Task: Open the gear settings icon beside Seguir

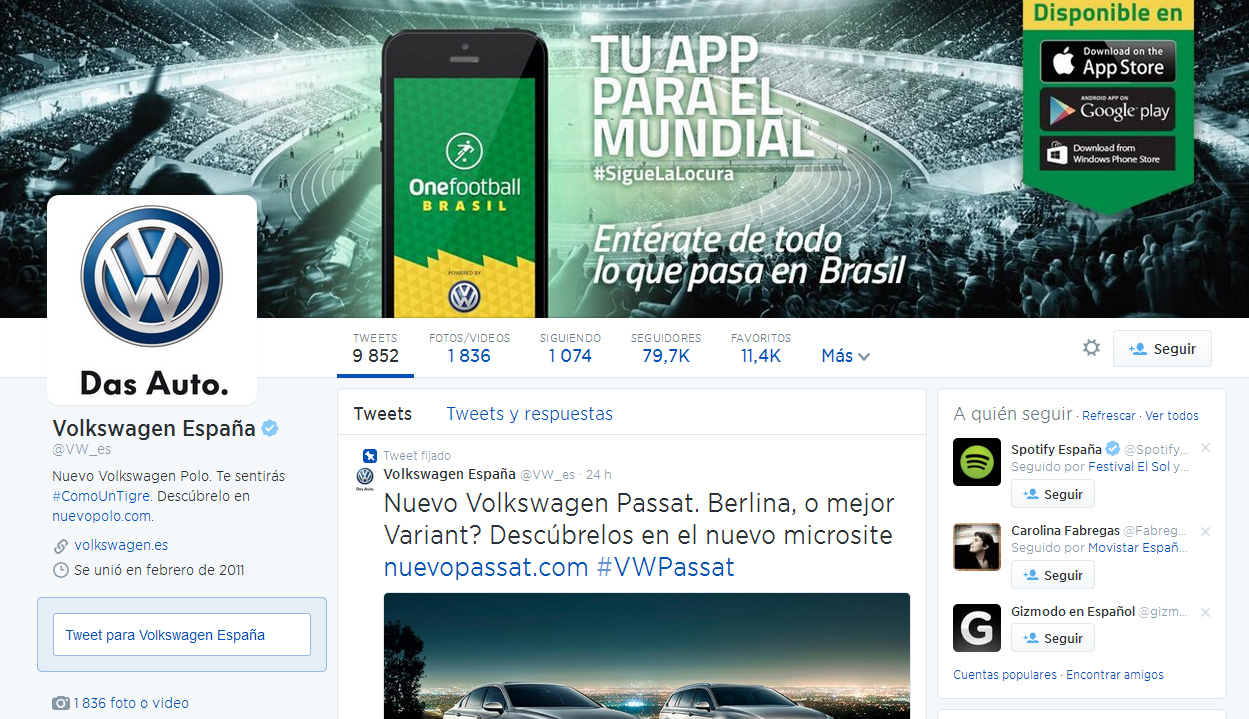Action: point(1091,348)
